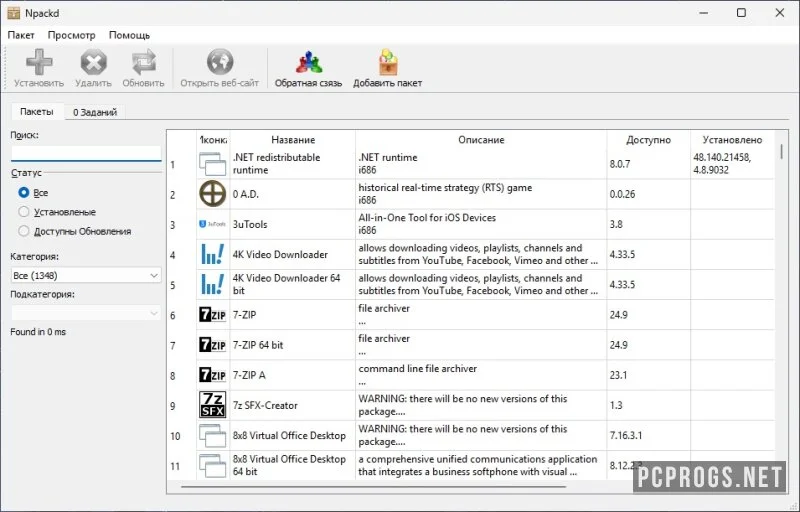Sort by the Установлено column header
Image resolution: width=800 pixels, height=512 pixels.
click(732, 140)
